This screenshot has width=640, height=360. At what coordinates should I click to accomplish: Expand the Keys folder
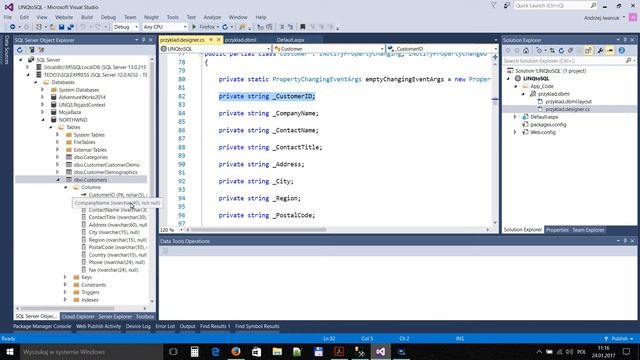[65, 277]
